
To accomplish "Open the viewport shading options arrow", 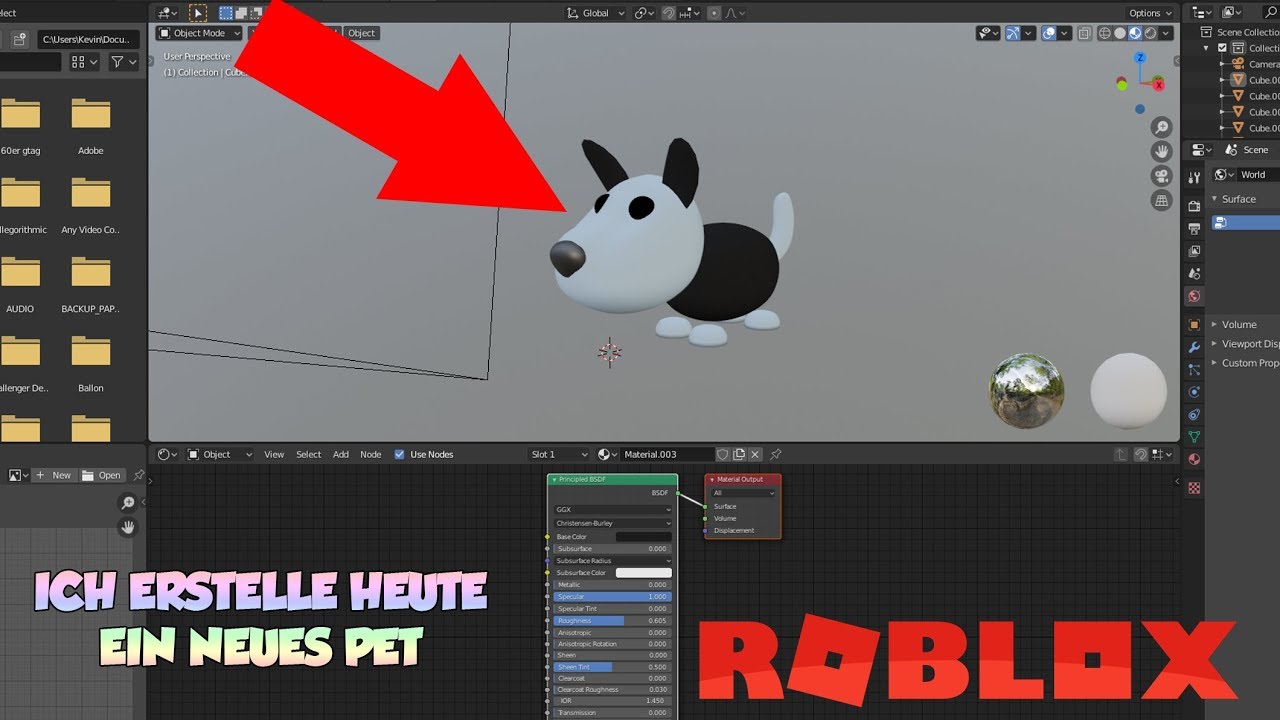I will click(1166, 33).
